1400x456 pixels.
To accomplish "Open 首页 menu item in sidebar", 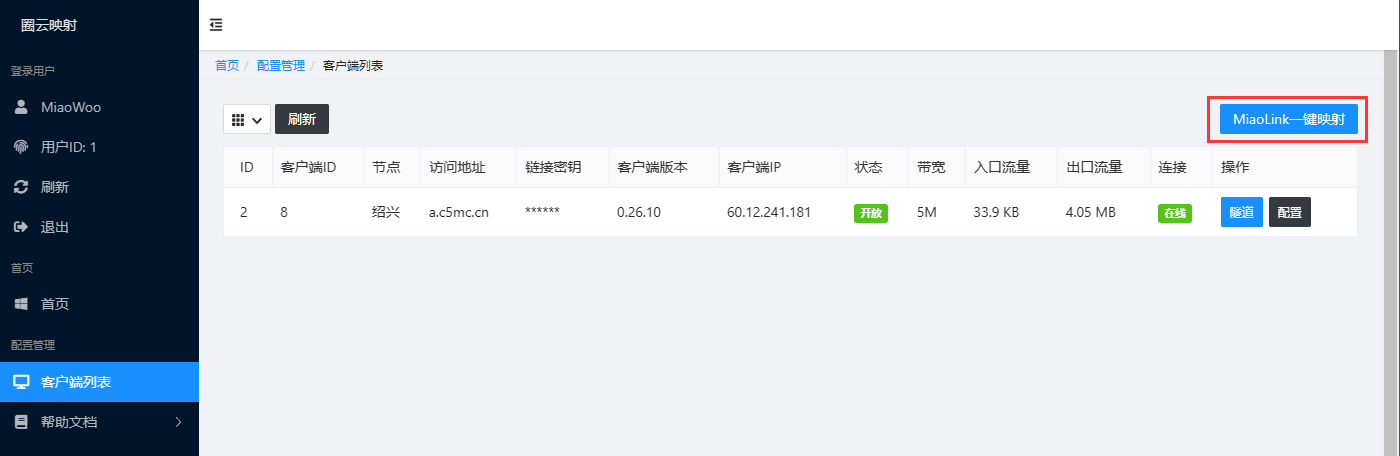I will (100, 304).
